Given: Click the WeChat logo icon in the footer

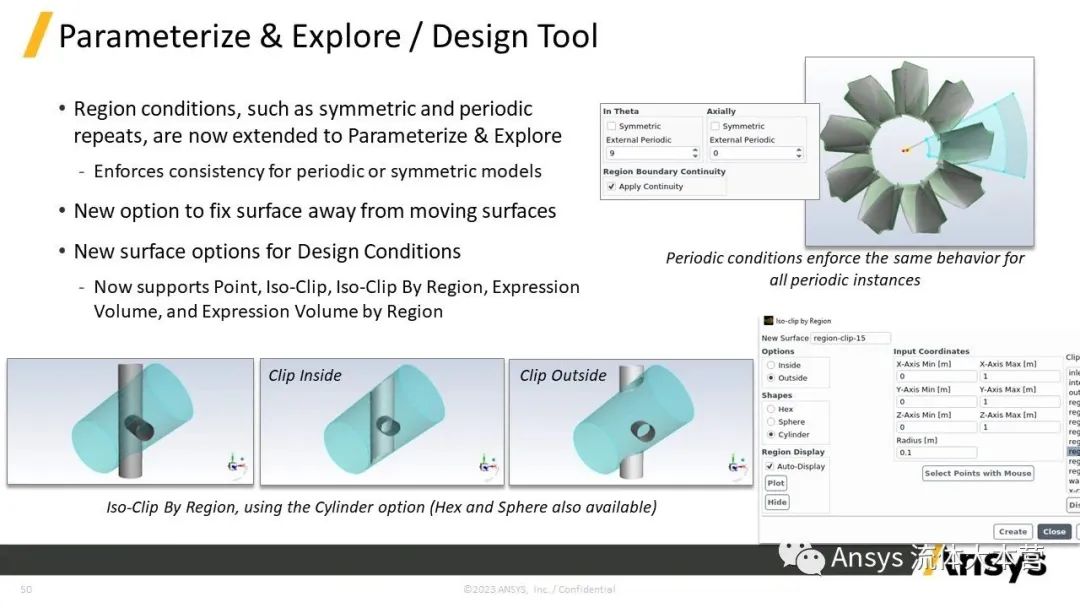Looking at the screenshot, I should click(801, 558).
